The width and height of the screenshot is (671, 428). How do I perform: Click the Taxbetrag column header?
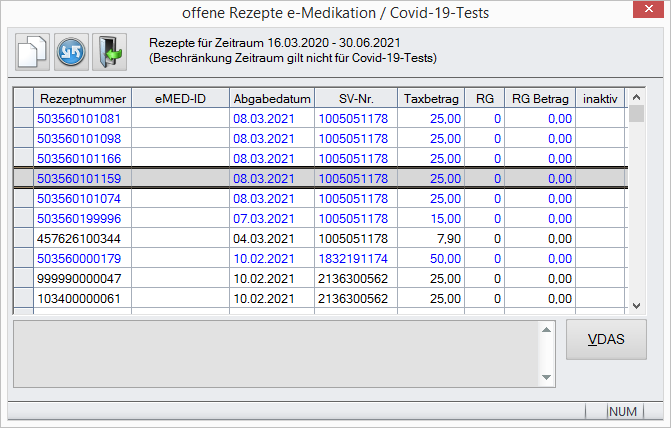coord(431,98)
